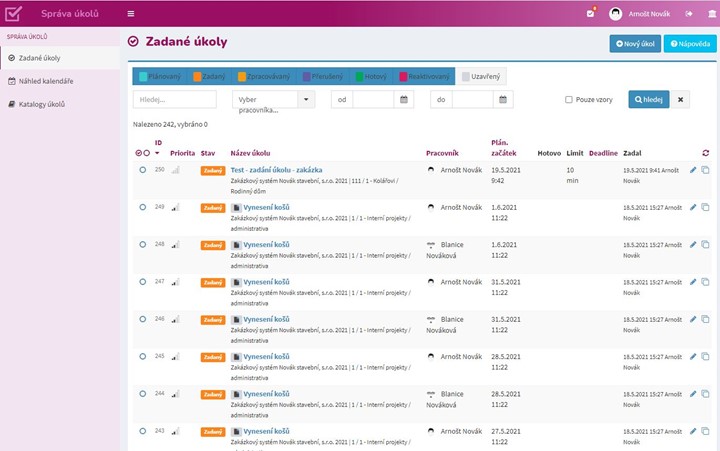Click document icon before task 248 name
This screenshot has width=720, height=451.
pyautogui.click(x=236, y=245)
